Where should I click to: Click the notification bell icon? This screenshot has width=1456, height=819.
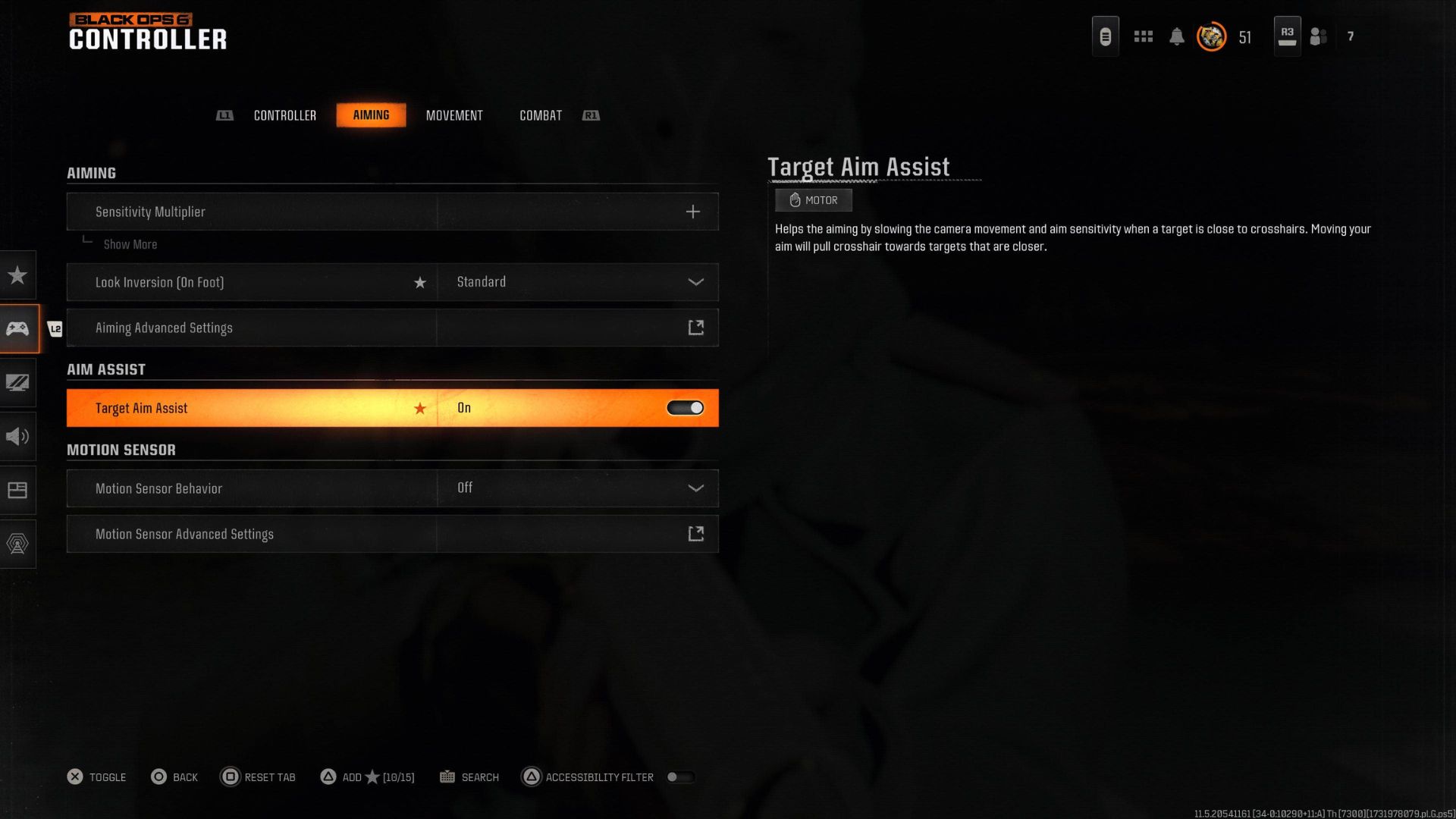pyautogui.click(x=1177, y=35)
